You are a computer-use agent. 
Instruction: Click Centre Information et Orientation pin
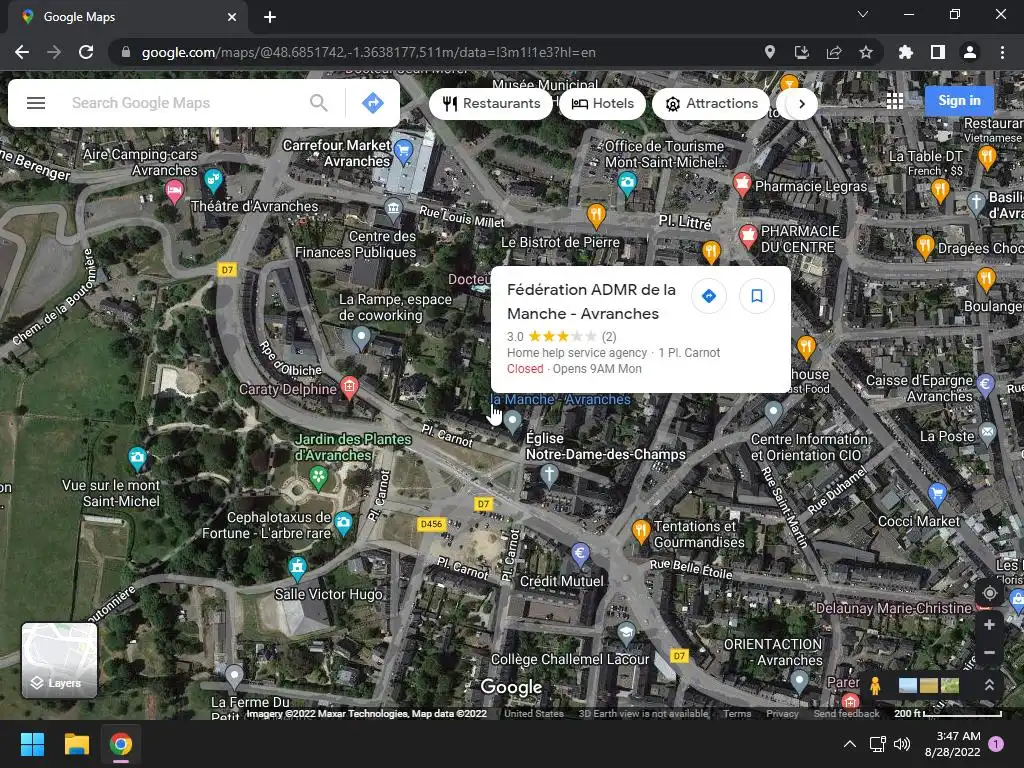coord(773,413)
